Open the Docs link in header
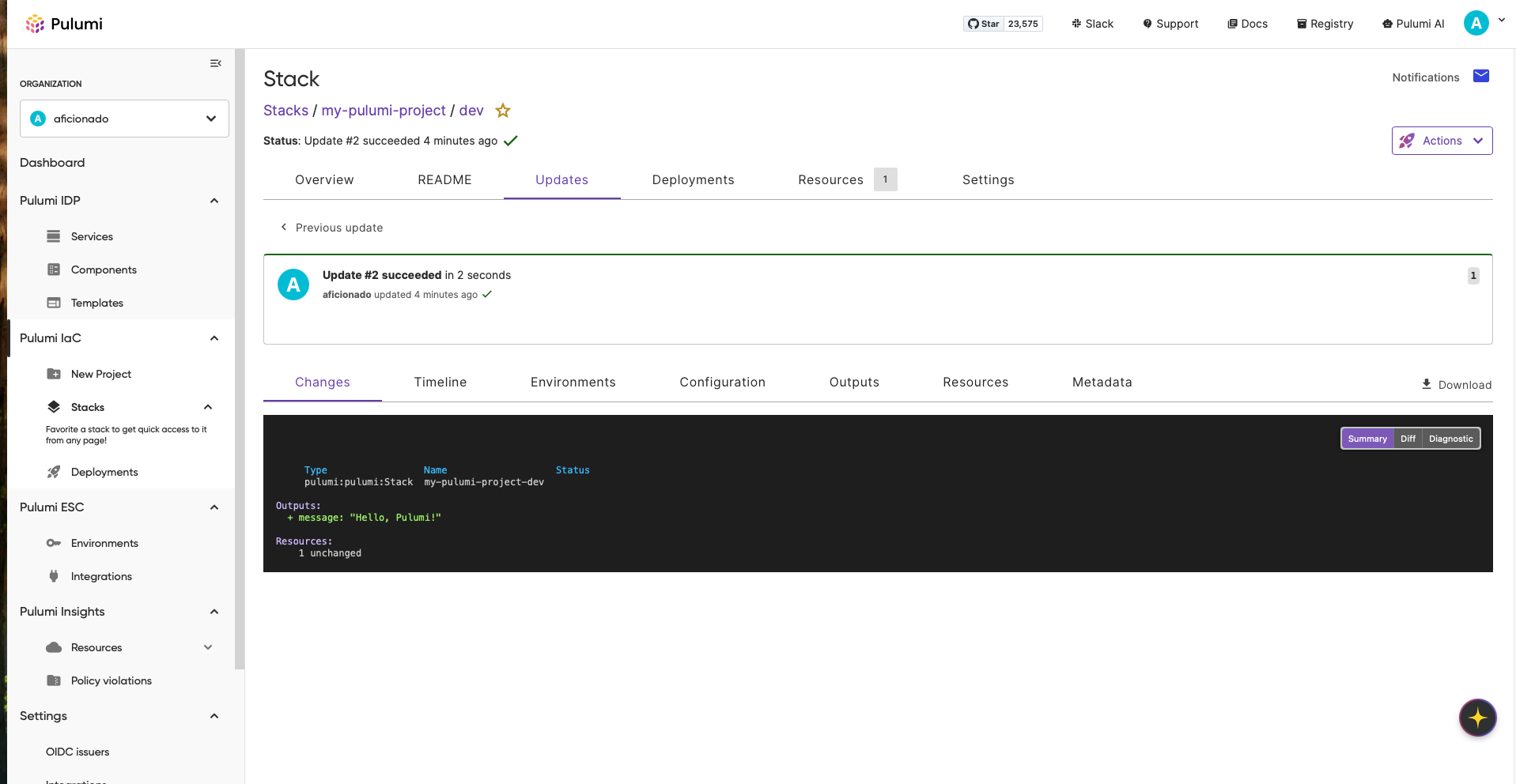The width and height of the screenshot is (1516, 784). pos(1247,24)
